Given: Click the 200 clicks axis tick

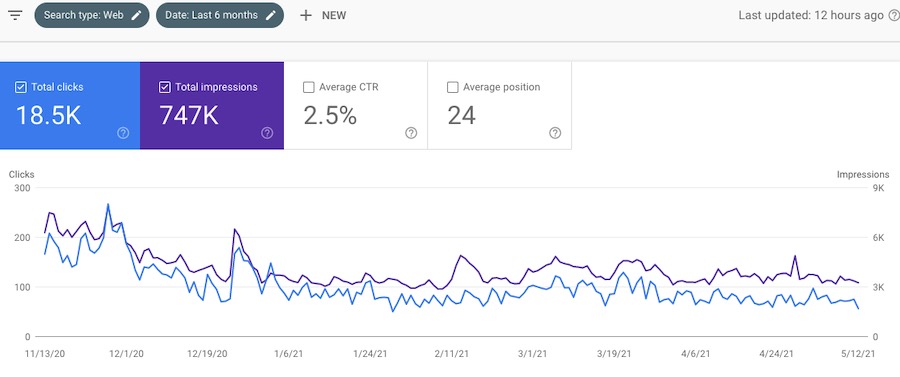Looking at the screenshot, I should [x=22, y=238].
